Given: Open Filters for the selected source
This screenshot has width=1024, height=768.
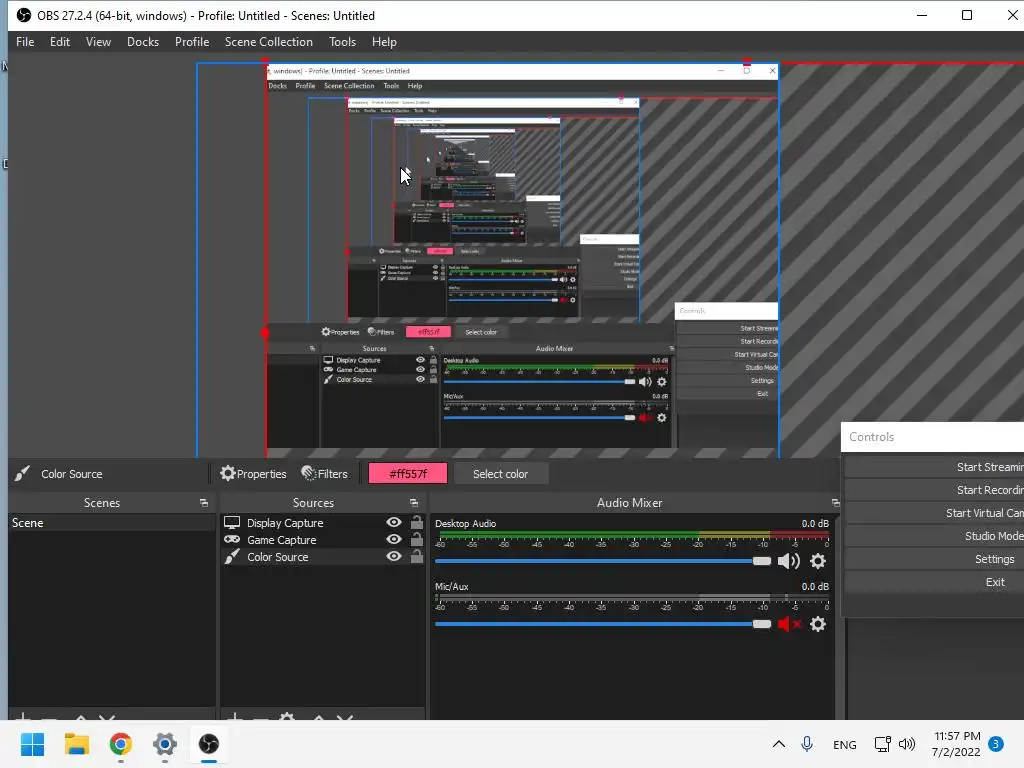Looking at the screenshot, I should 325,473.
